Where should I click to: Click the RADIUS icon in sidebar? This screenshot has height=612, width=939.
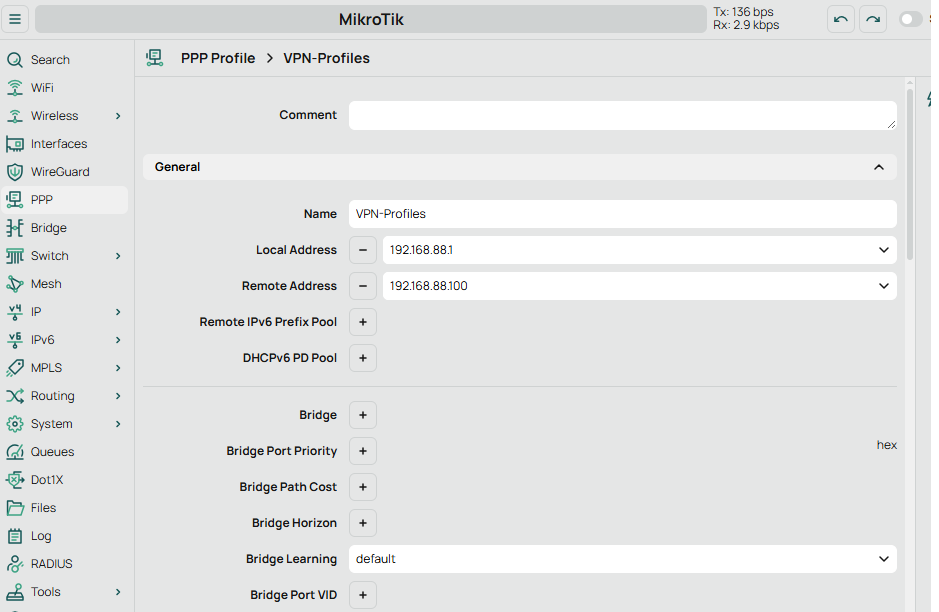[x=14, y=564]
